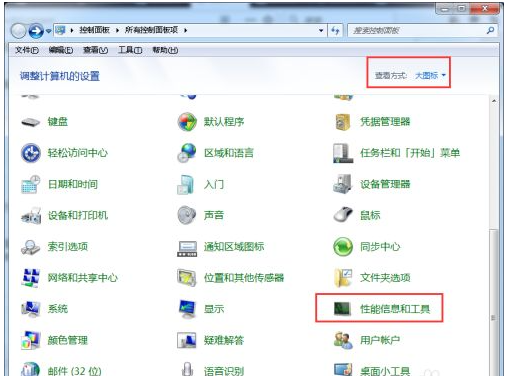505x376 pixels.
Task: Open Speech Recognition (语音识别) microphone icon
Action: (187, 369)
